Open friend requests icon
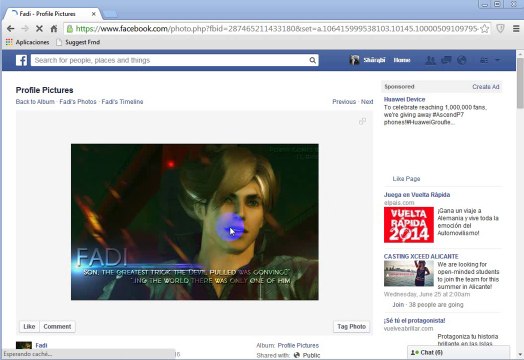 pyautogui.click(x=430, y=60)
